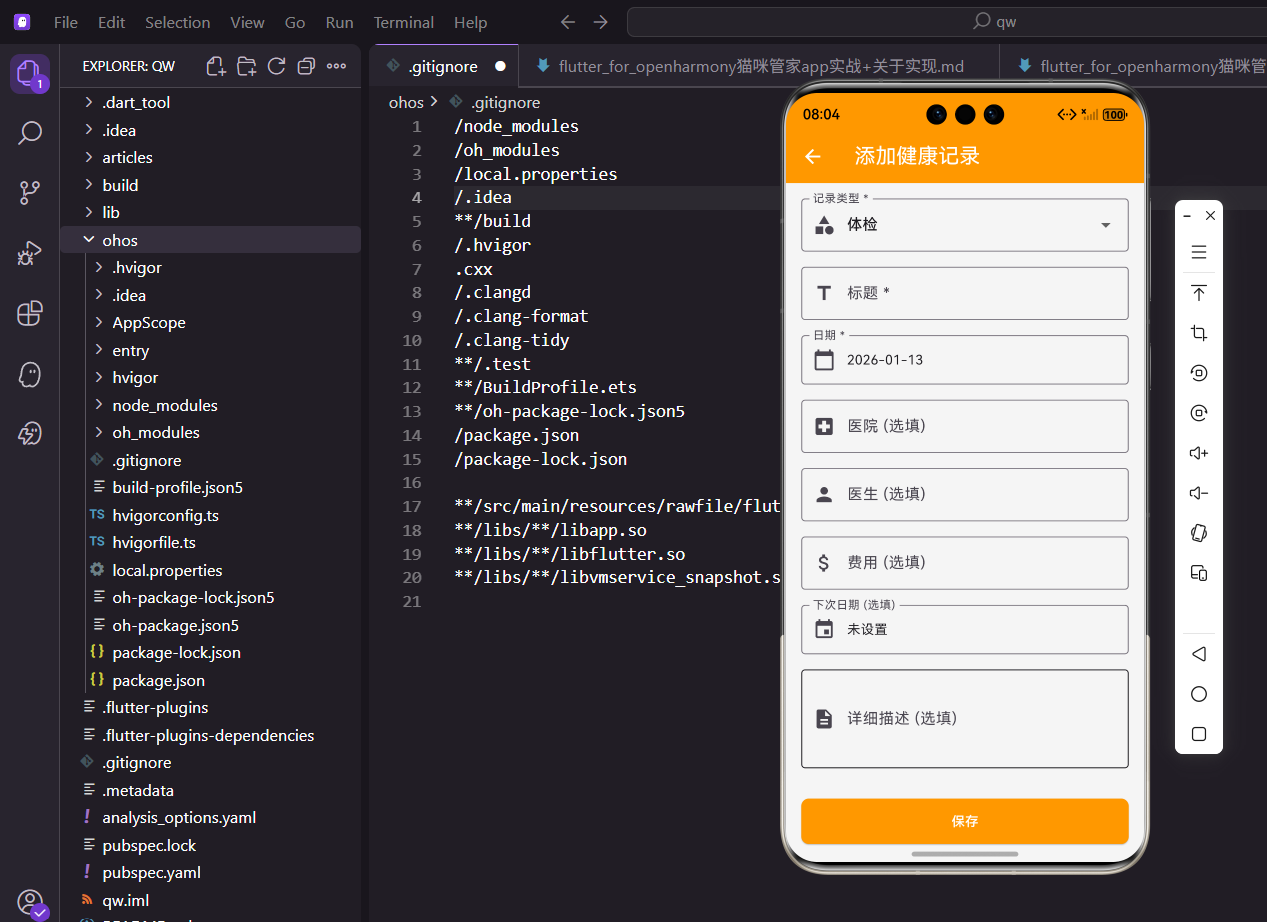The width and height of the screenshot is (1267, 922).
Task: Open analysis_options.yaml file
Action: (179, 817)
